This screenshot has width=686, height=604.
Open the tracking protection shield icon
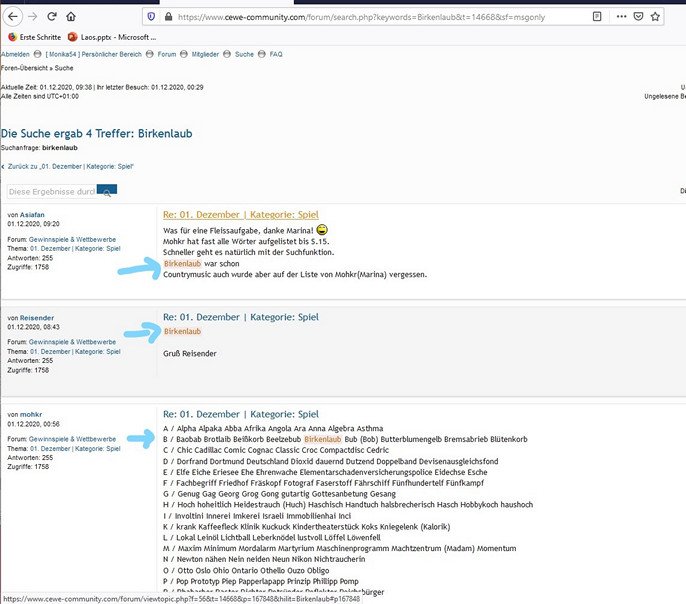[x=151, y=17]
